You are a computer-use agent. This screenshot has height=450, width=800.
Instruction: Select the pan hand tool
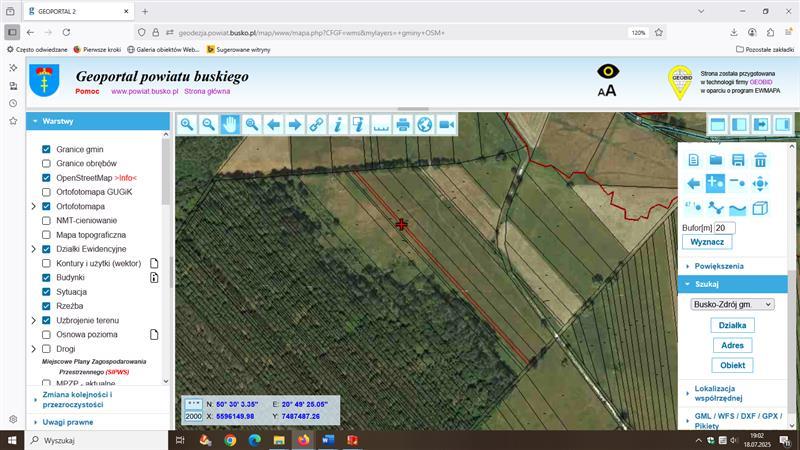[230, 124]
